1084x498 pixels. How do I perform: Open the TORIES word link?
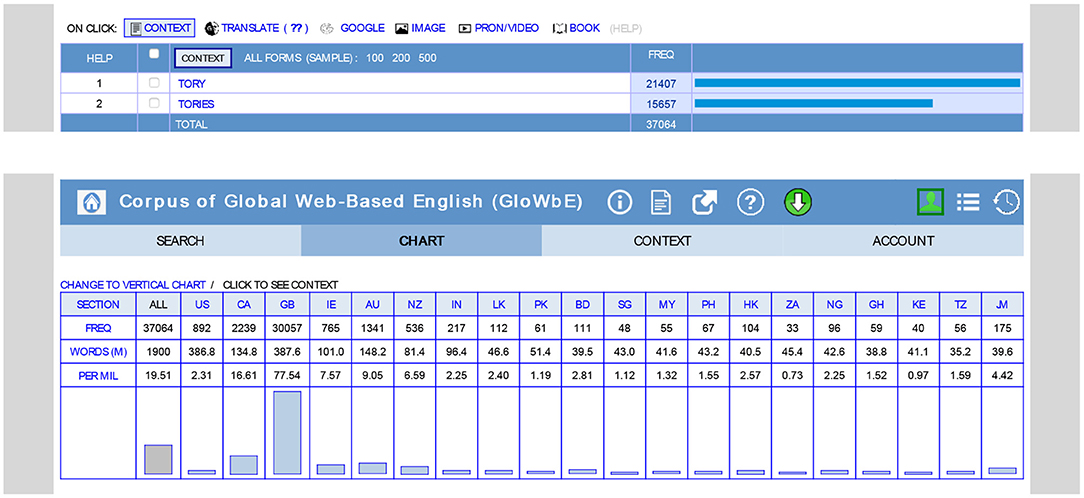click(196, 104)
